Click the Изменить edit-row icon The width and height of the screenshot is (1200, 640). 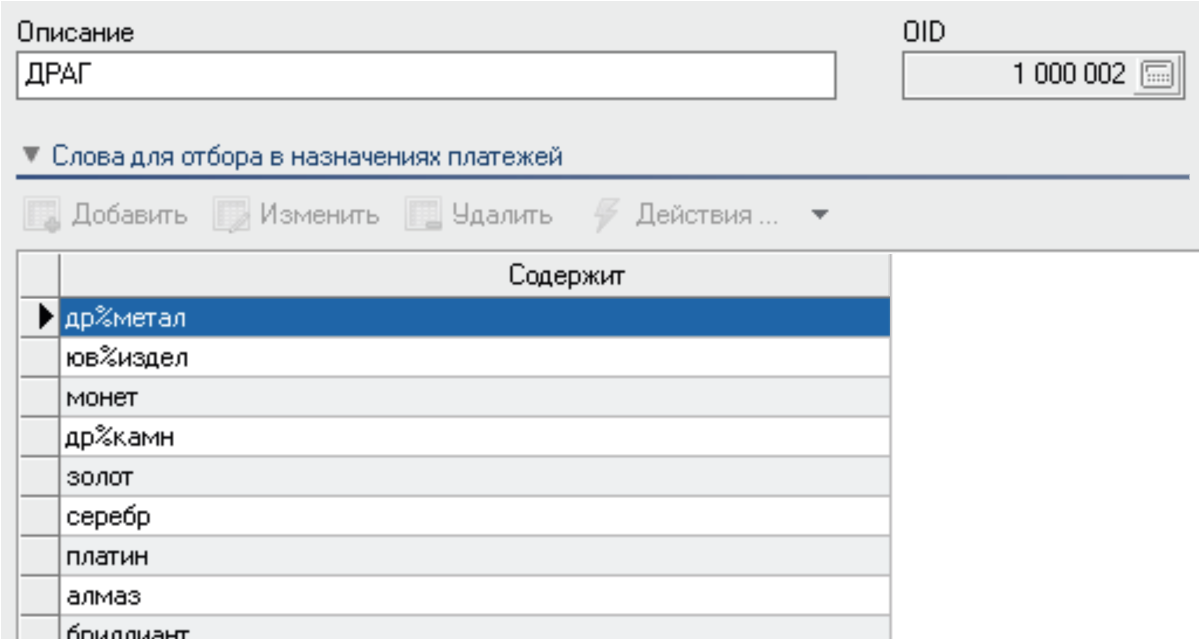click(x=230, y=216)
